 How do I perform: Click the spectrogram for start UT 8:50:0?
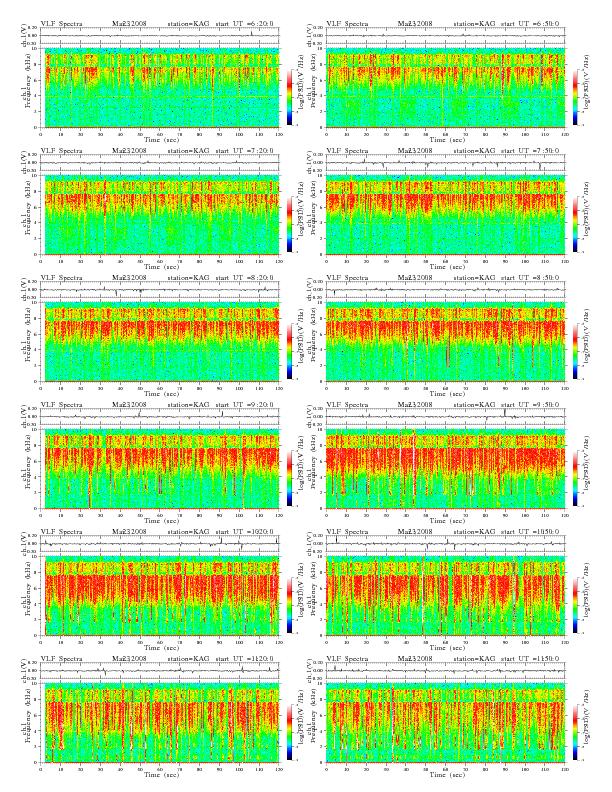[x=445, y=342]
